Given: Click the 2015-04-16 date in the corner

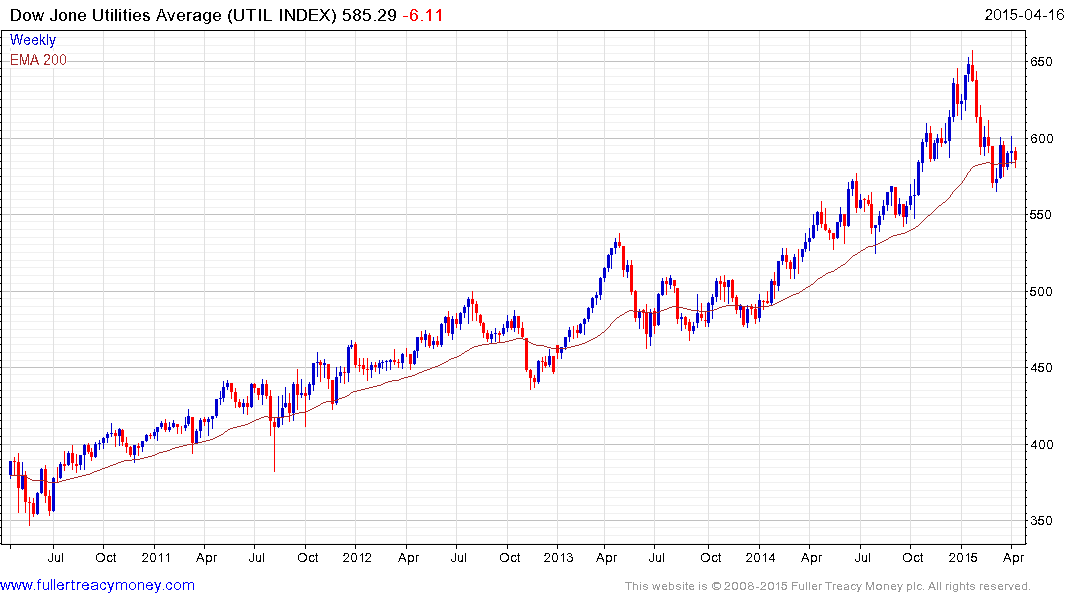Looking at the screenshot, I should point(1025,16).
